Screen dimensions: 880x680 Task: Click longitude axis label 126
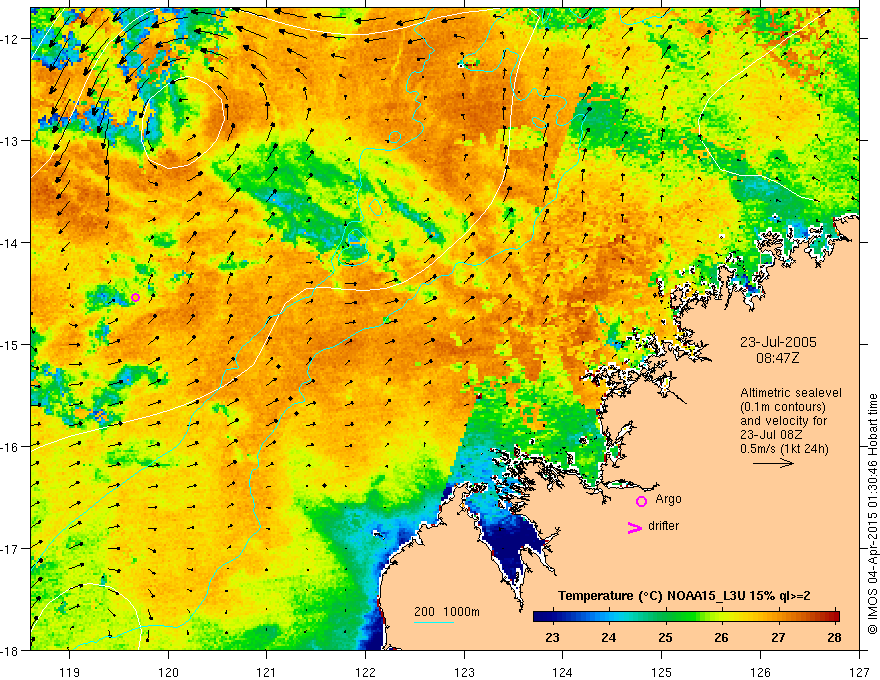pos(760,672)
